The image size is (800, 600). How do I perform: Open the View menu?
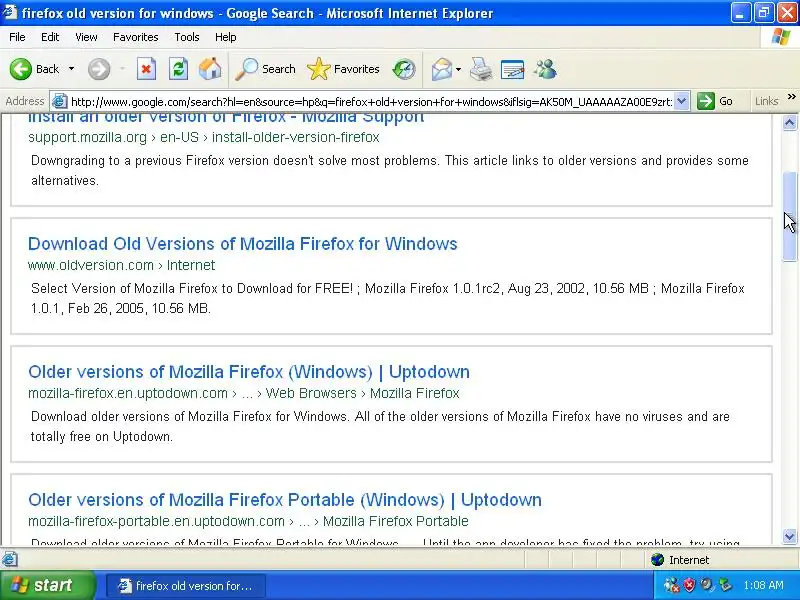click(x=86, y=37)
